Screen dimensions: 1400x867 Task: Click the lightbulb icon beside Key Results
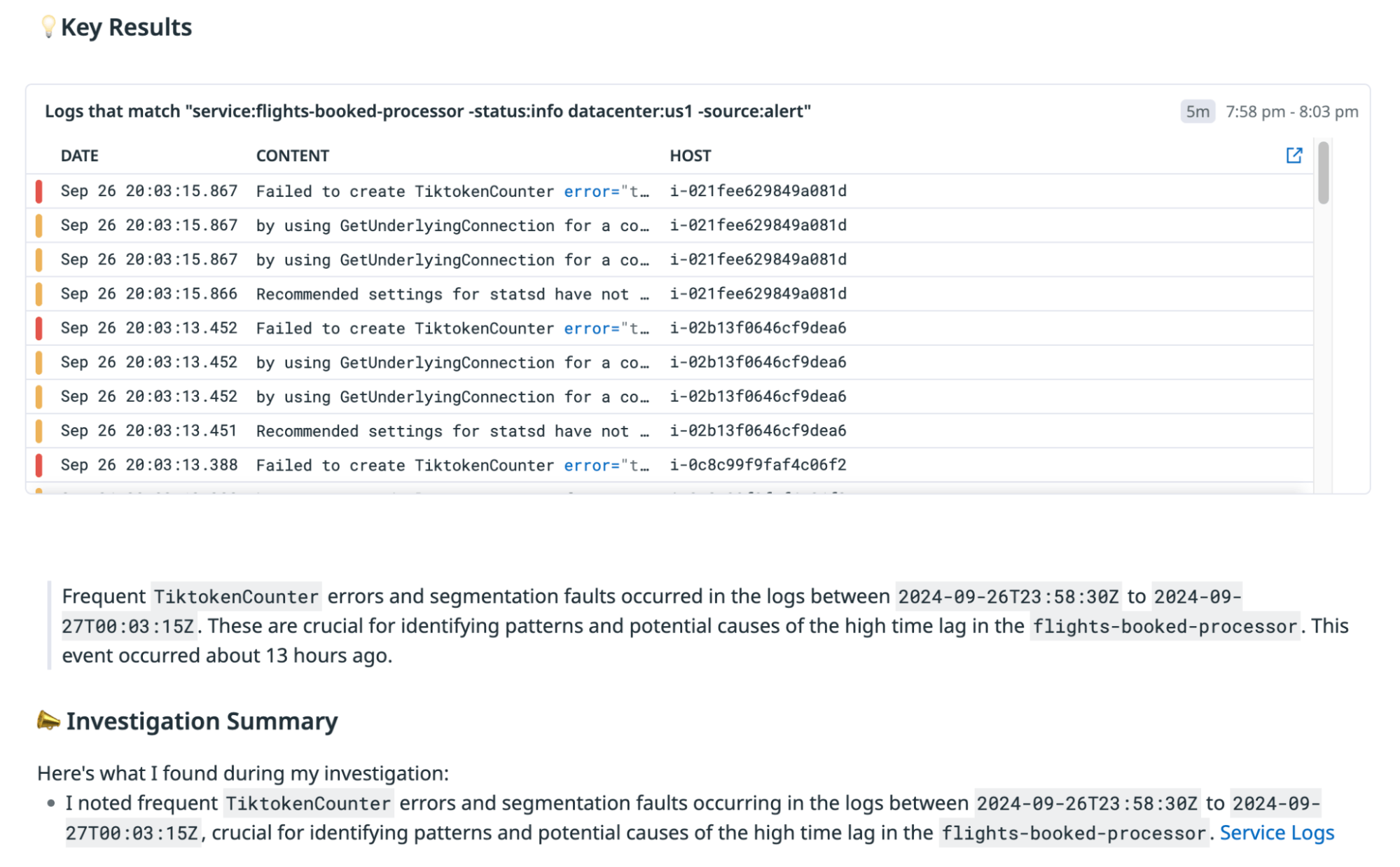pos(47,27)
